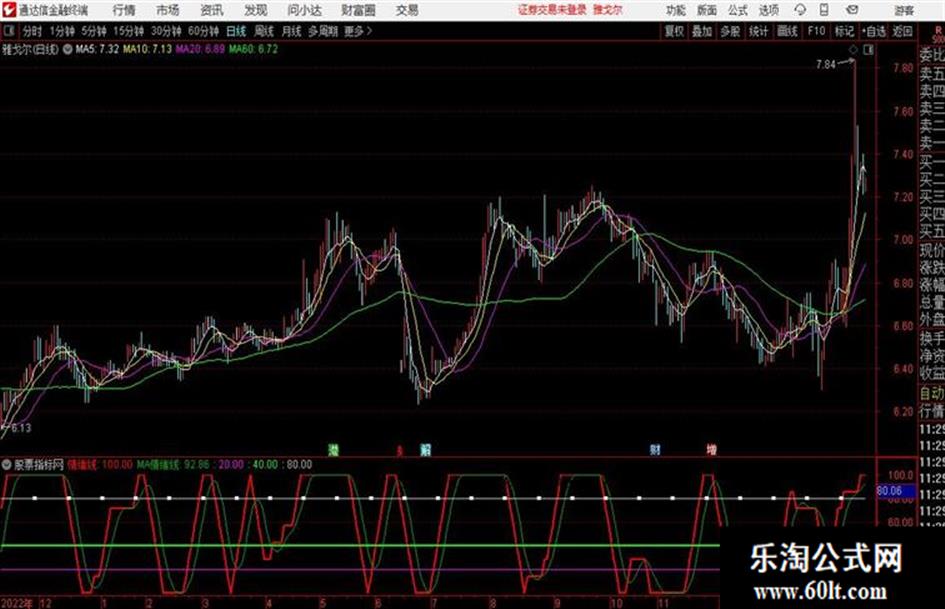
Task: Click the MA20: 6.89 indicator value
Action: pos(200,49)
